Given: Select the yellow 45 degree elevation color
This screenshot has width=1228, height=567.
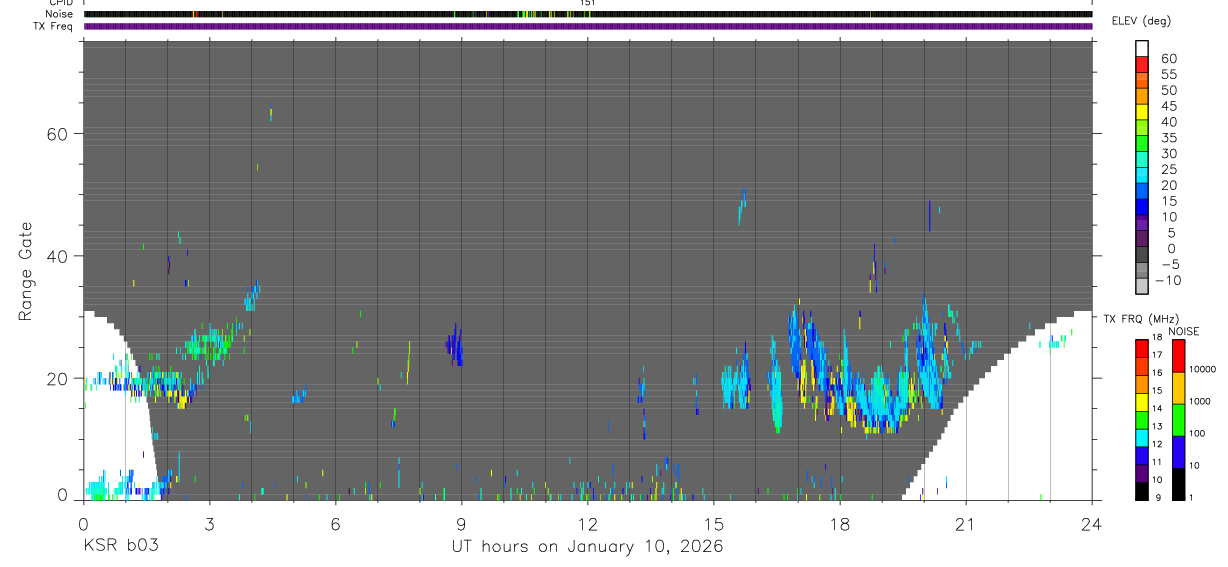Looking at the screenshot, I should tap(1142, 111).
